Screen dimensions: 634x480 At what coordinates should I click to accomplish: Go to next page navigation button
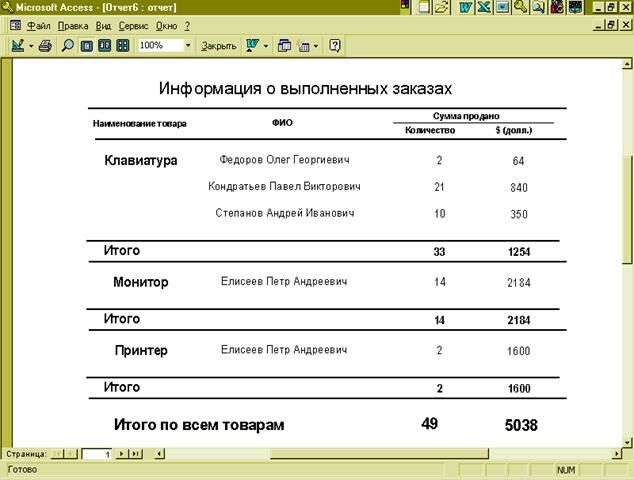(x=121, y=454)
